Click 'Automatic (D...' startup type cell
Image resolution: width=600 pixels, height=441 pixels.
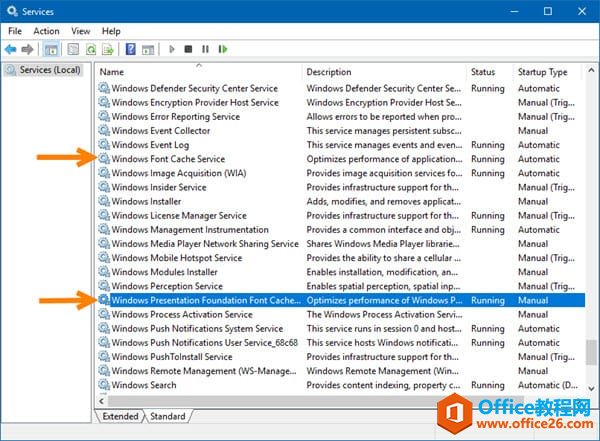(548, 385)
